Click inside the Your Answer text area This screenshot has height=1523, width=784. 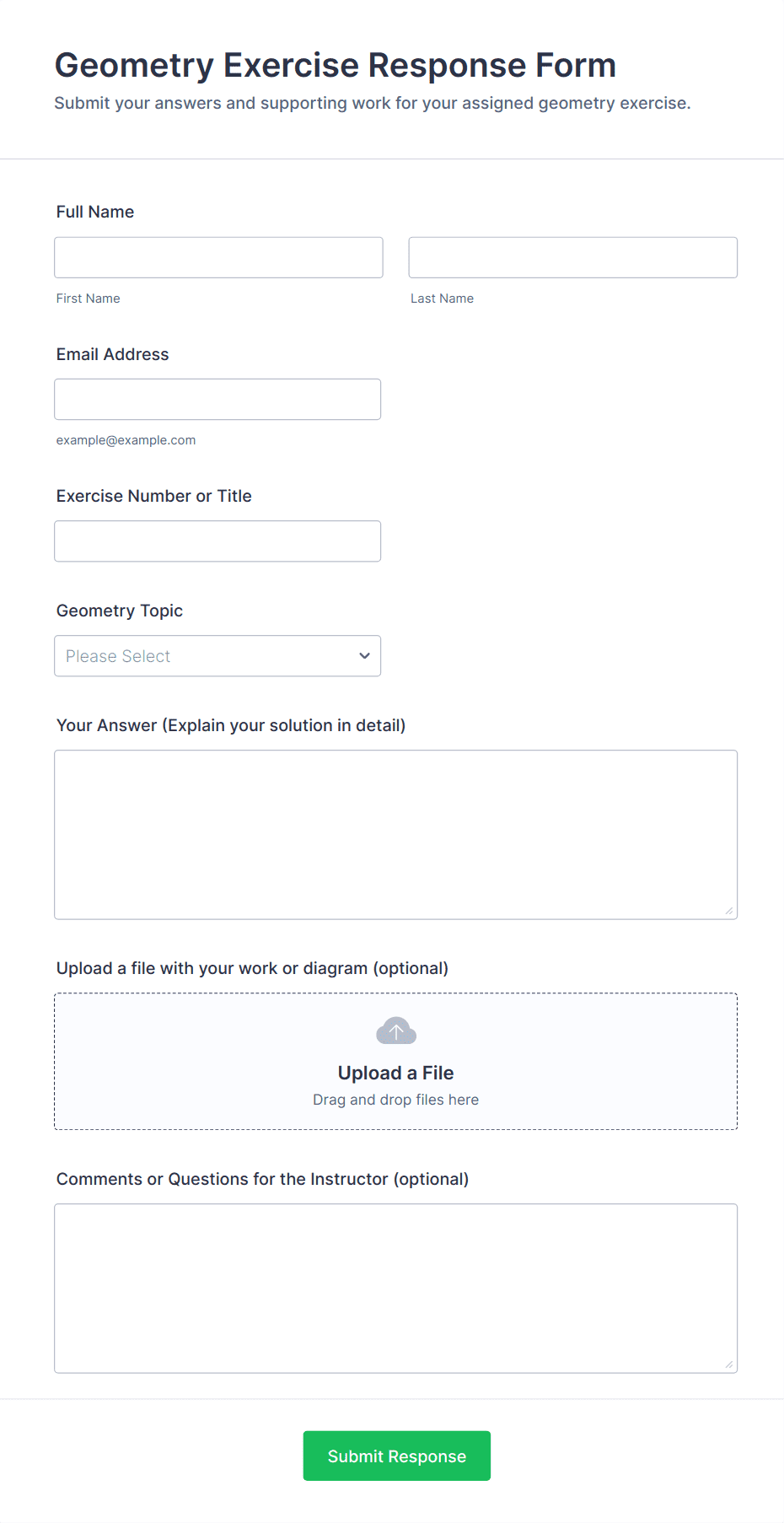coord(395,834)
